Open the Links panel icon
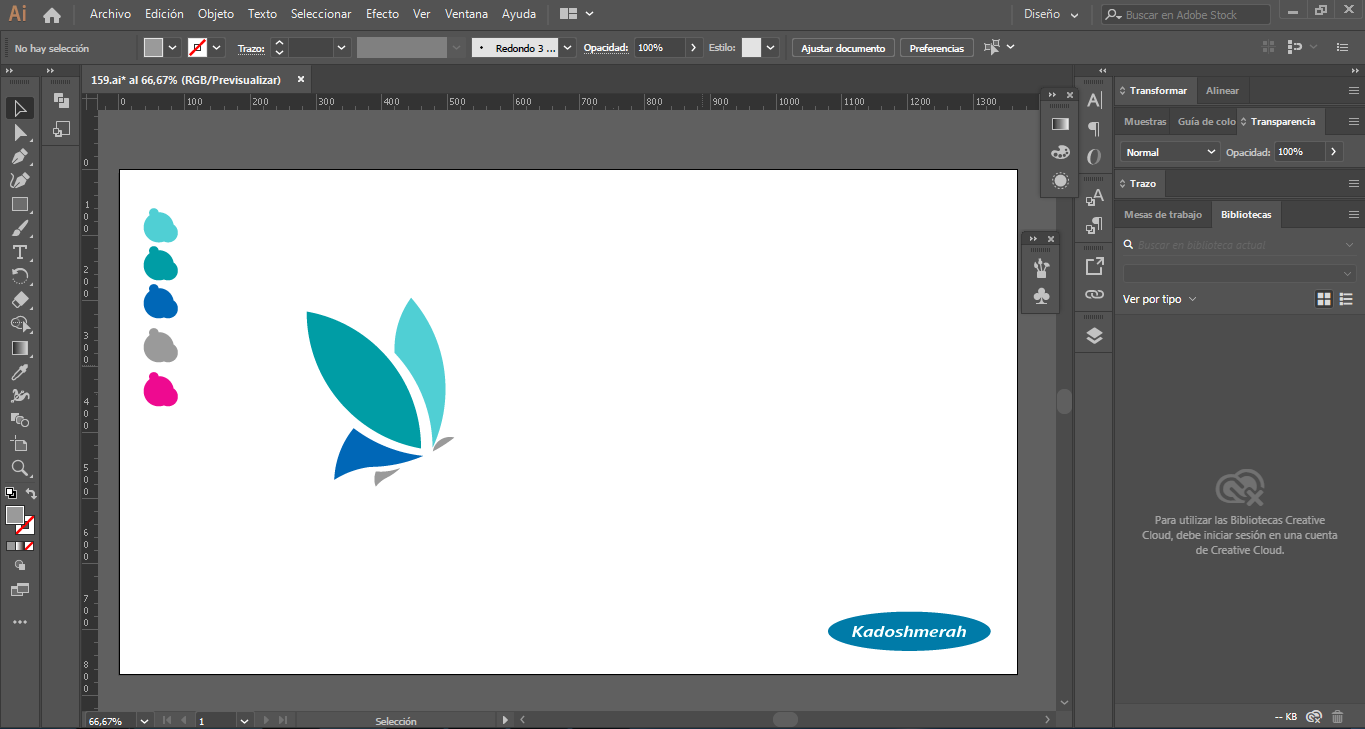 1094,295
